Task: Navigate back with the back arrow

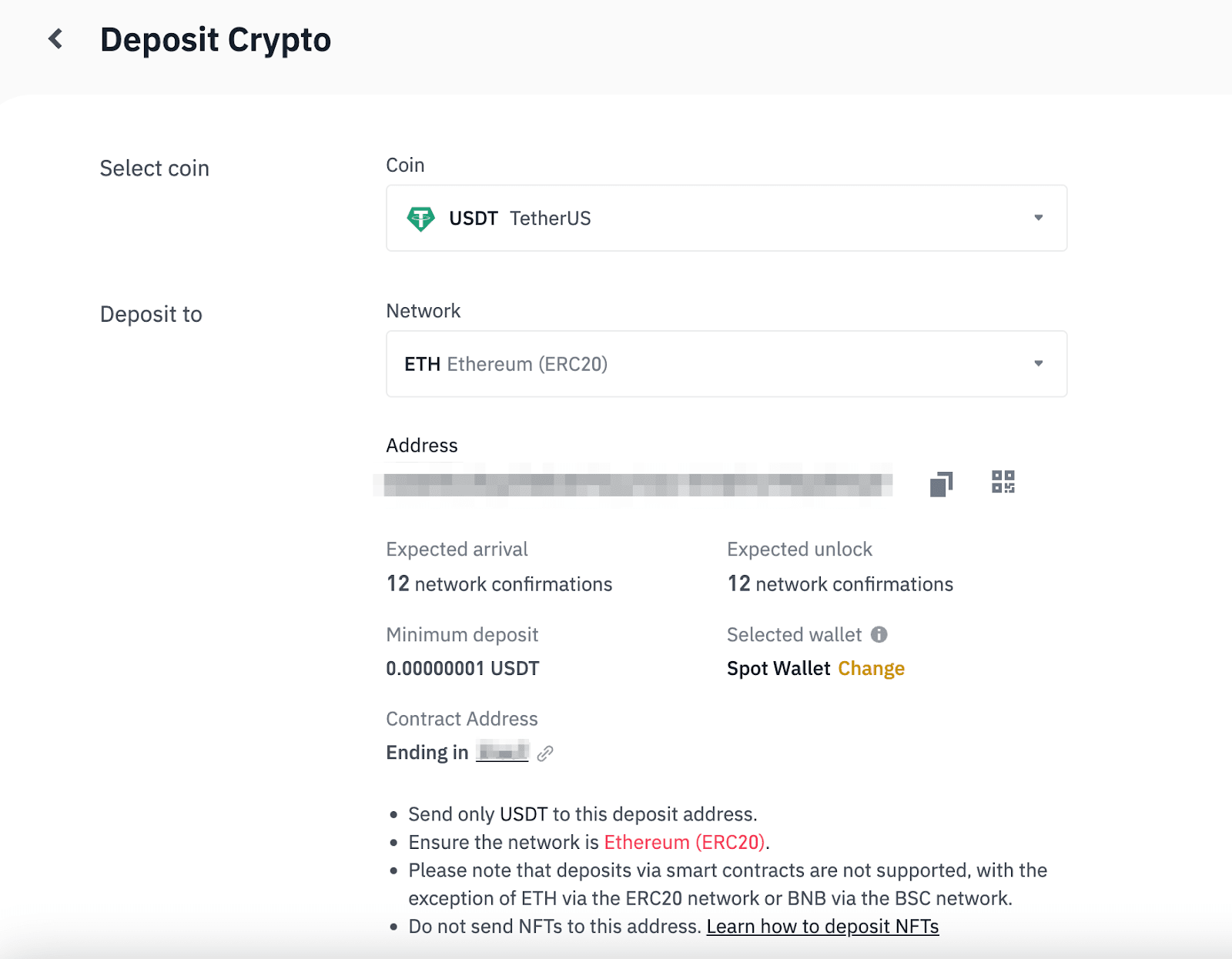Action: coord(55,40)
